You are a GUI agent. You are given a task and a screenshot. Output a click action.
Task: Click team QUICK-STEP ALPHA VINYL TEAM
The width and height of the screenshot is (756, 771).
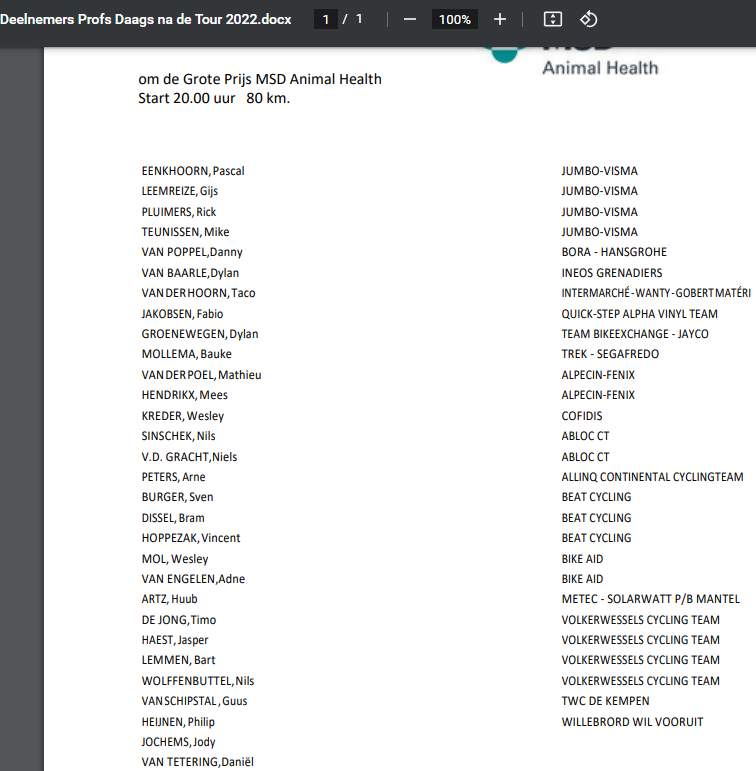639,314
